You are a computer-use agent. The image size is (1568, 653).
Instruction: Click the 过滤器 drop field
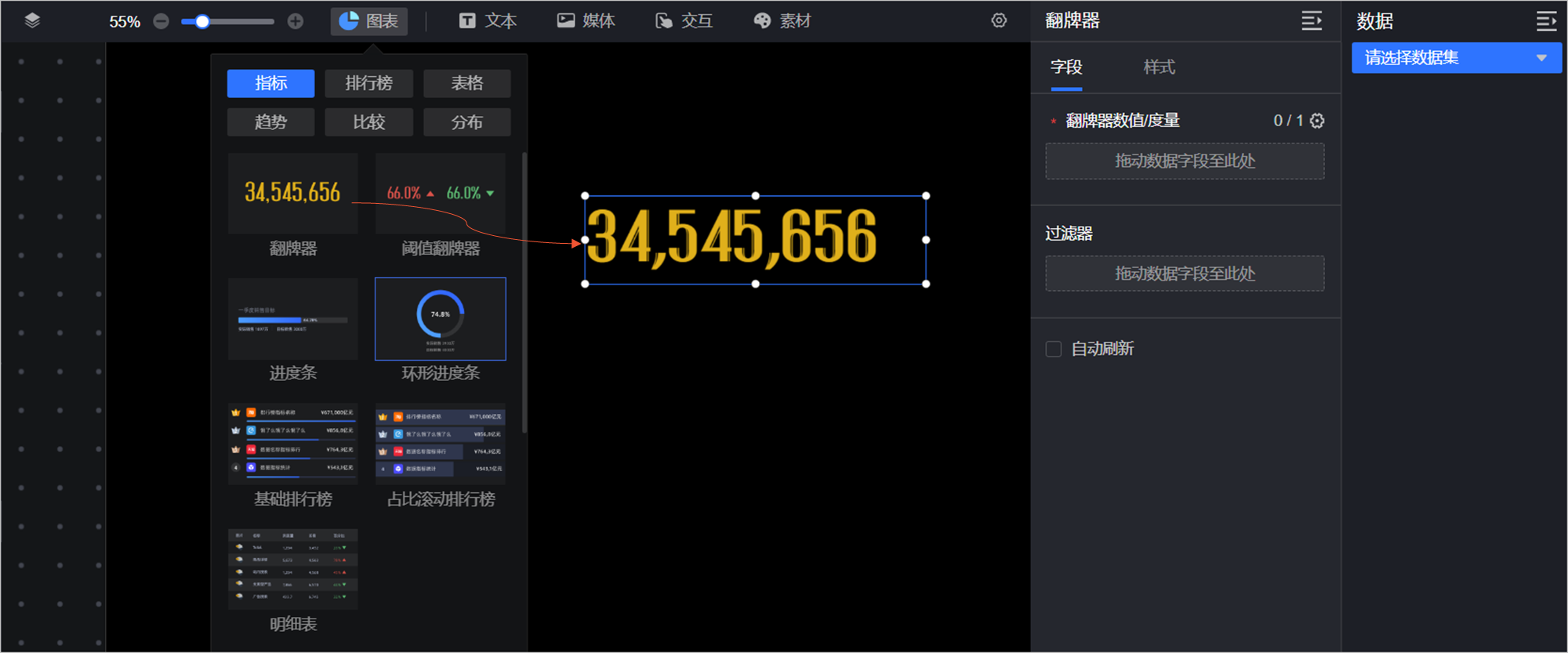(x=1185, y=274)
